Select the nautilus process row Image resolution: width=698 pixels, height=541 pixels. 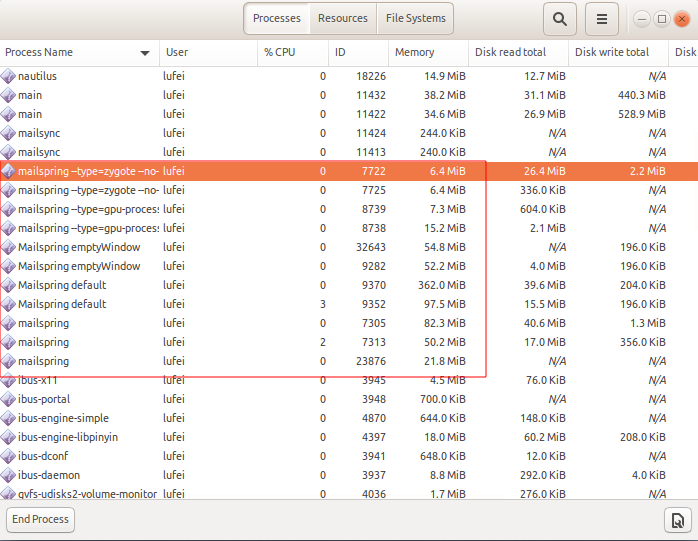click(349, 76)
